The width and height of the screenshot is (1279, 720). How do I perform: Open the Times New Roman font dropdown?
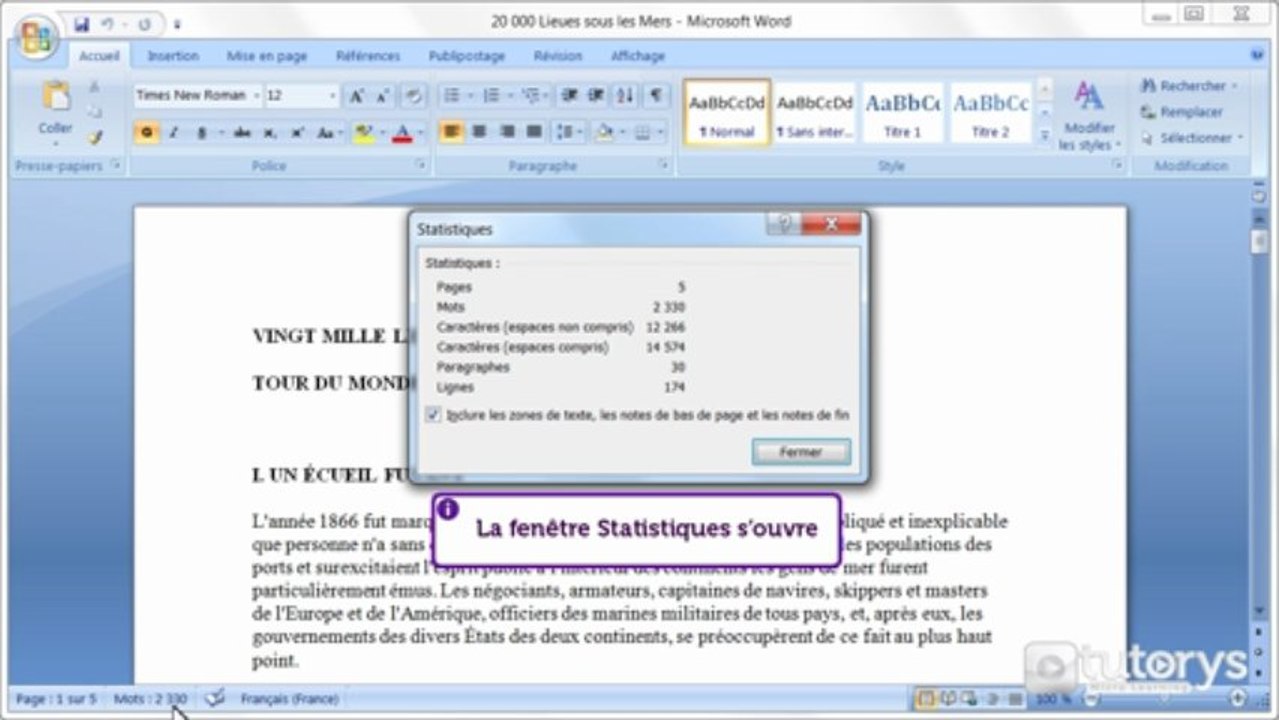pyautogui.click(x=256, y=96)
